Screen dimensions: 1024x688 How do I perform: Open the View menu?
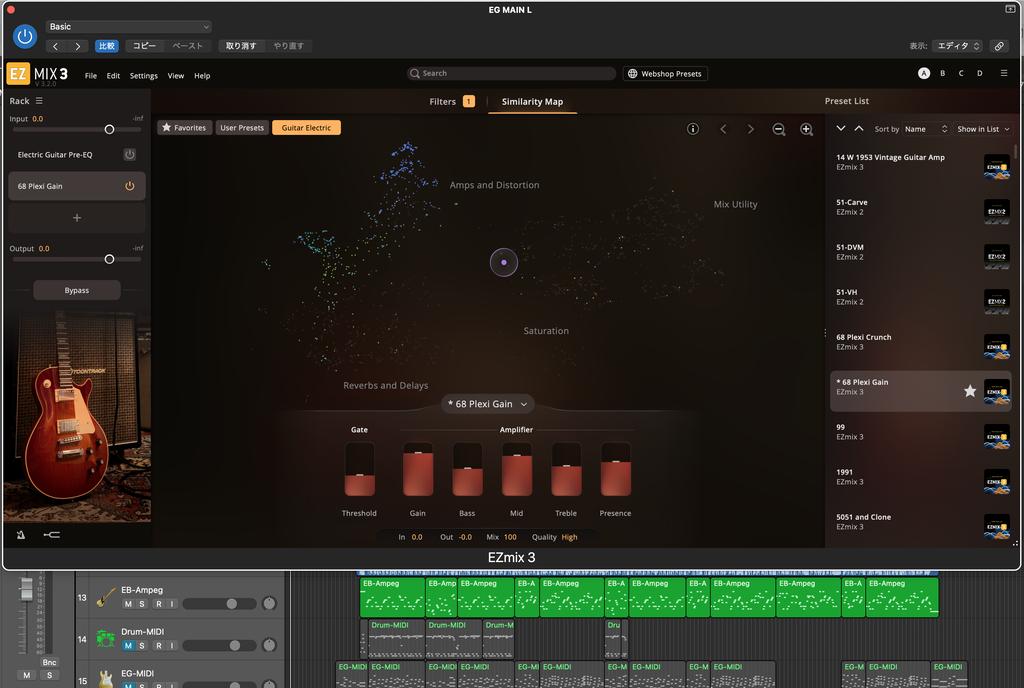point(176,76)
